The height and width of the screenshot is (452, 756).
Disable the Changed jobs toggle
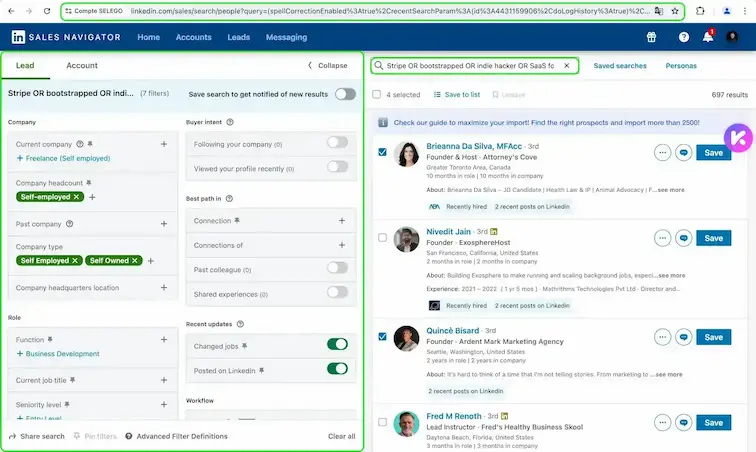(x=337, y=344)
